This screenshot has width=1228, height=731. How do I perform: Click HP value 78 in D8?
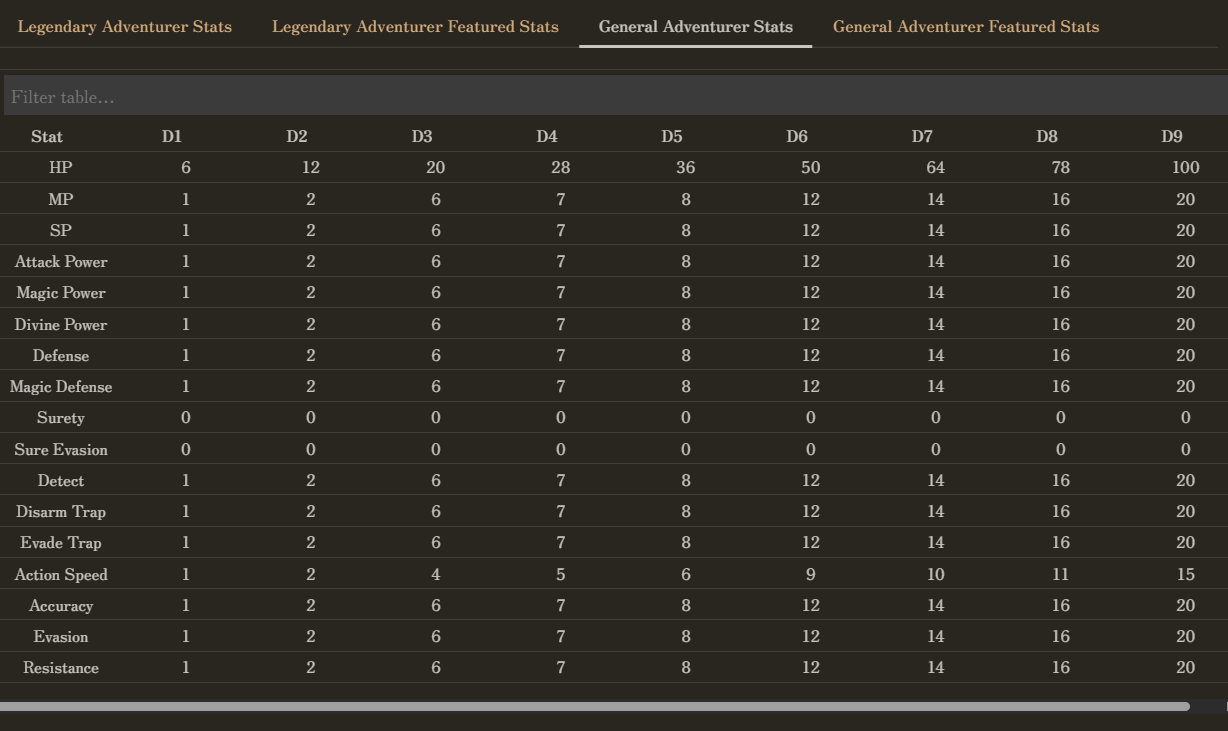tap(1061, 168)
